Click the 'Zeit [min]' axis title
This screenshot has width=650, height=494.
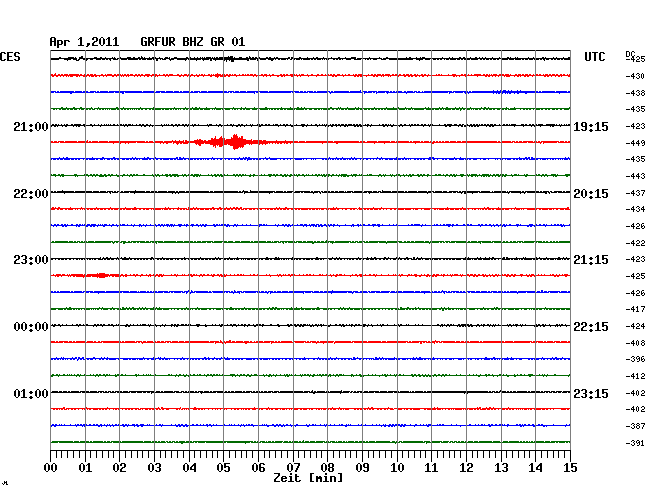pos(308,478)
